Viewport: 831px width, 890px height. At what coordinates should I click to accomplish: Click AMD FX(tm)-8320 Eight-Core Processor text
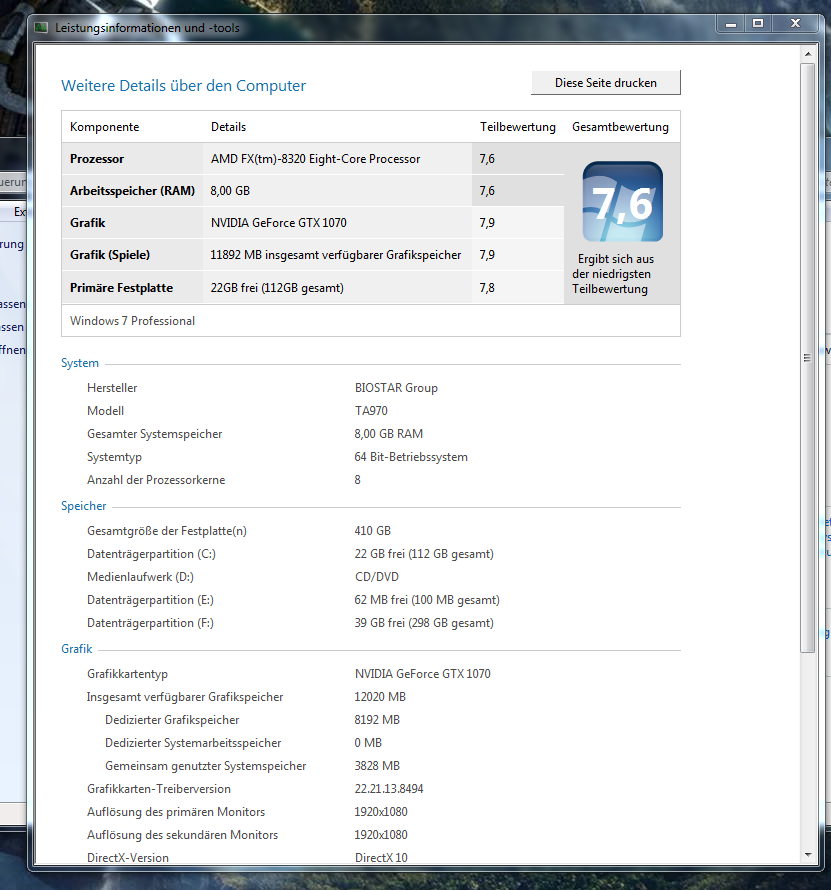coord(316,159)
